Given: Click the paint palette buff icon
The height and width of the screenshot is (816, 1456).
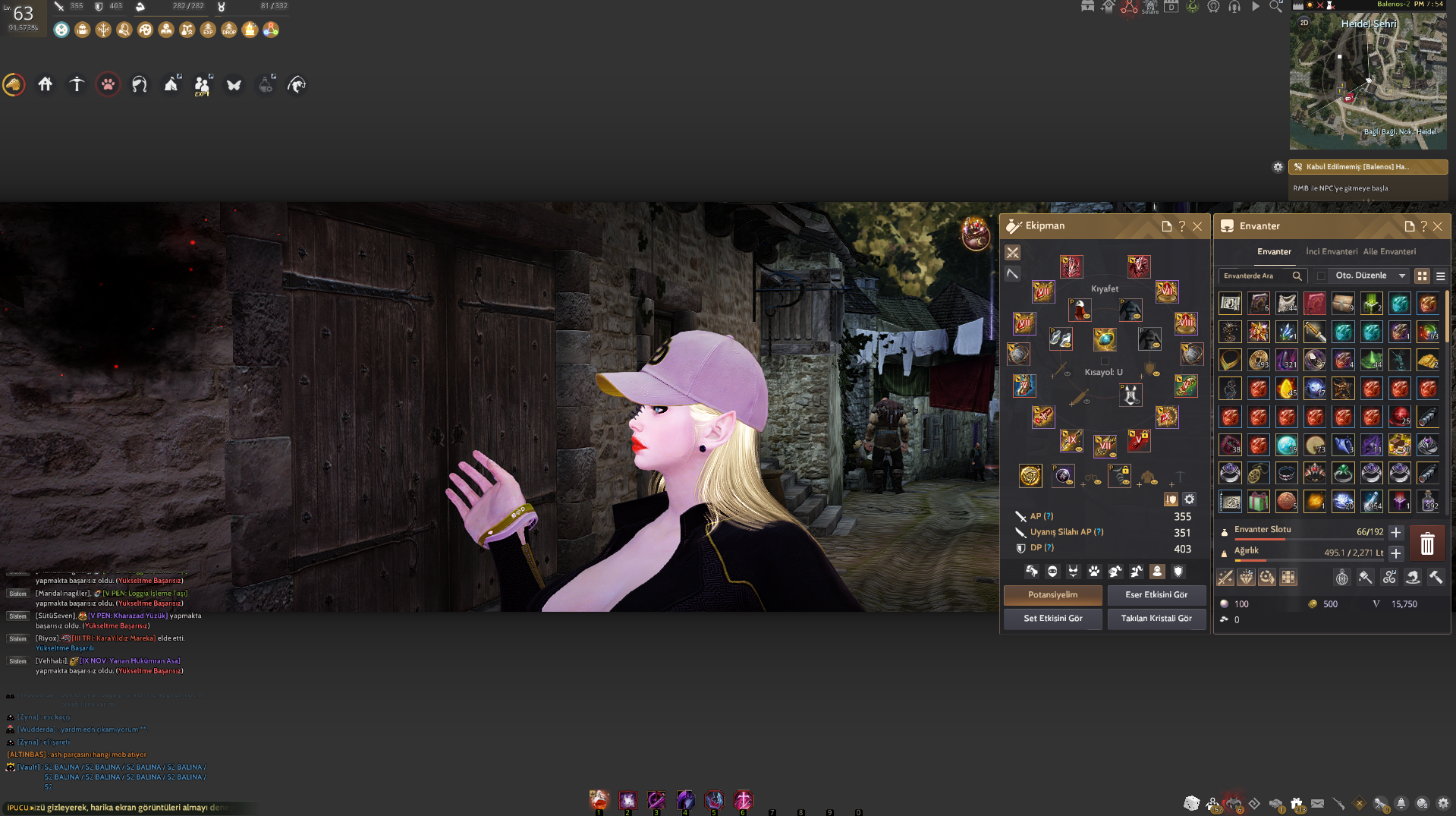Looking at the screenshot, I should pos(146,30).
